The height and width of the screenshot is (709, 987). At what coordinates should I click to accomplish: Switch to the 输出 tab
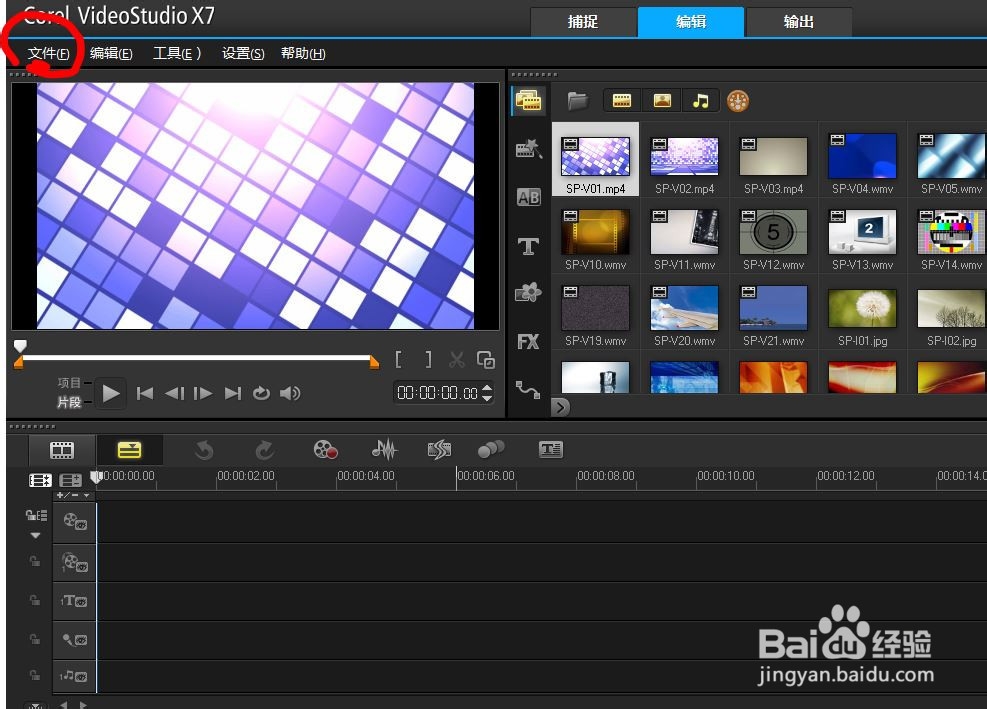(798, 22)
